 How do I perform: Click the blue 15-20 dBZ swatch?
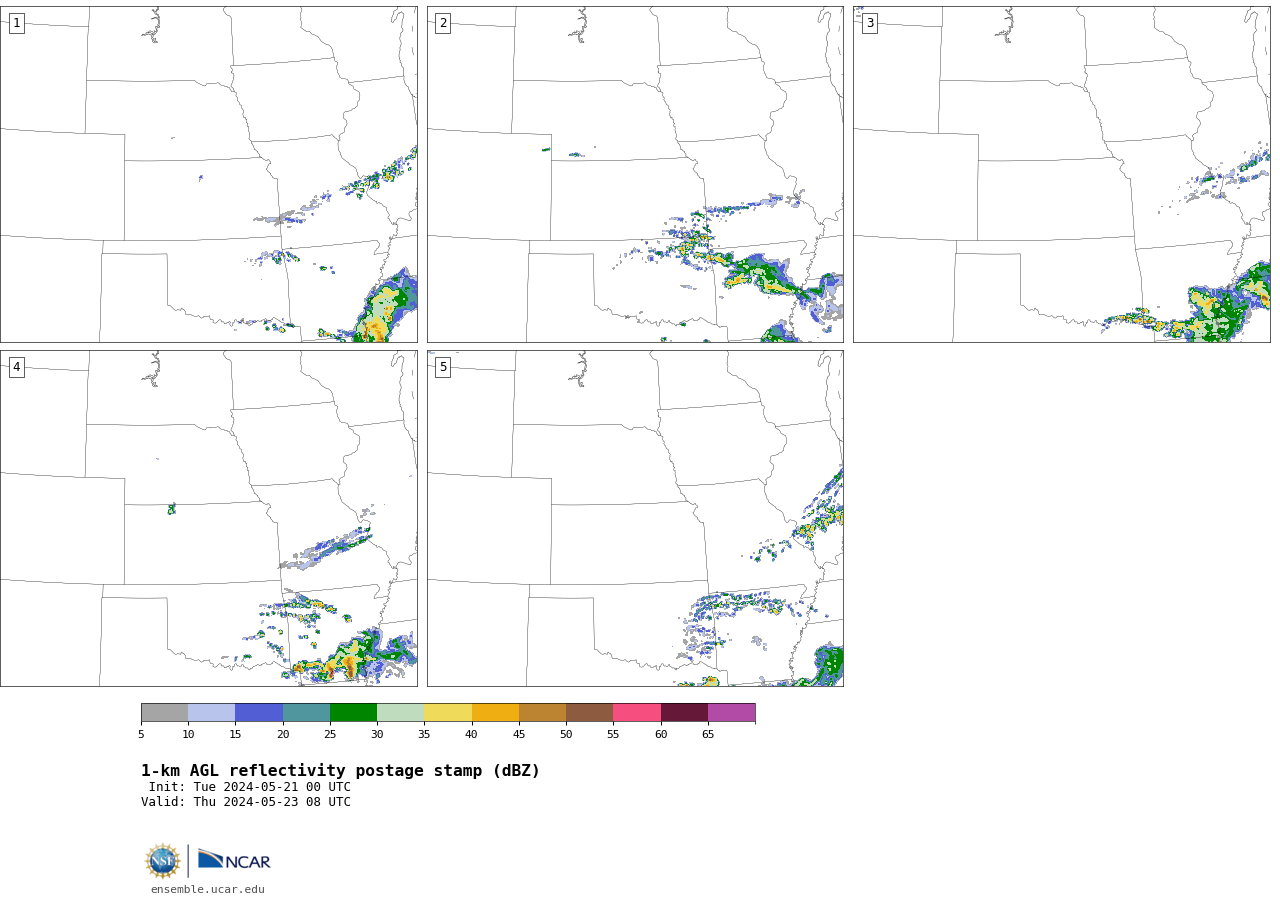(259, 713)
